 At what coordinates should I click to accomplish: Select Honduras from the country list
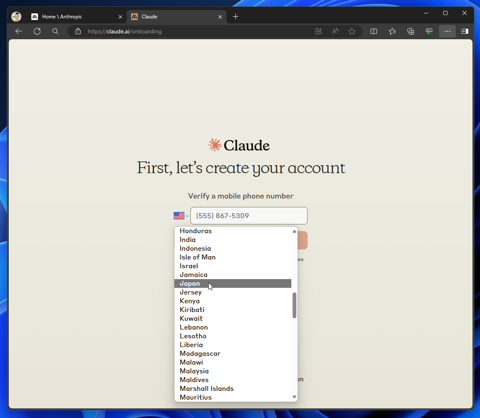tap(233, 231)
